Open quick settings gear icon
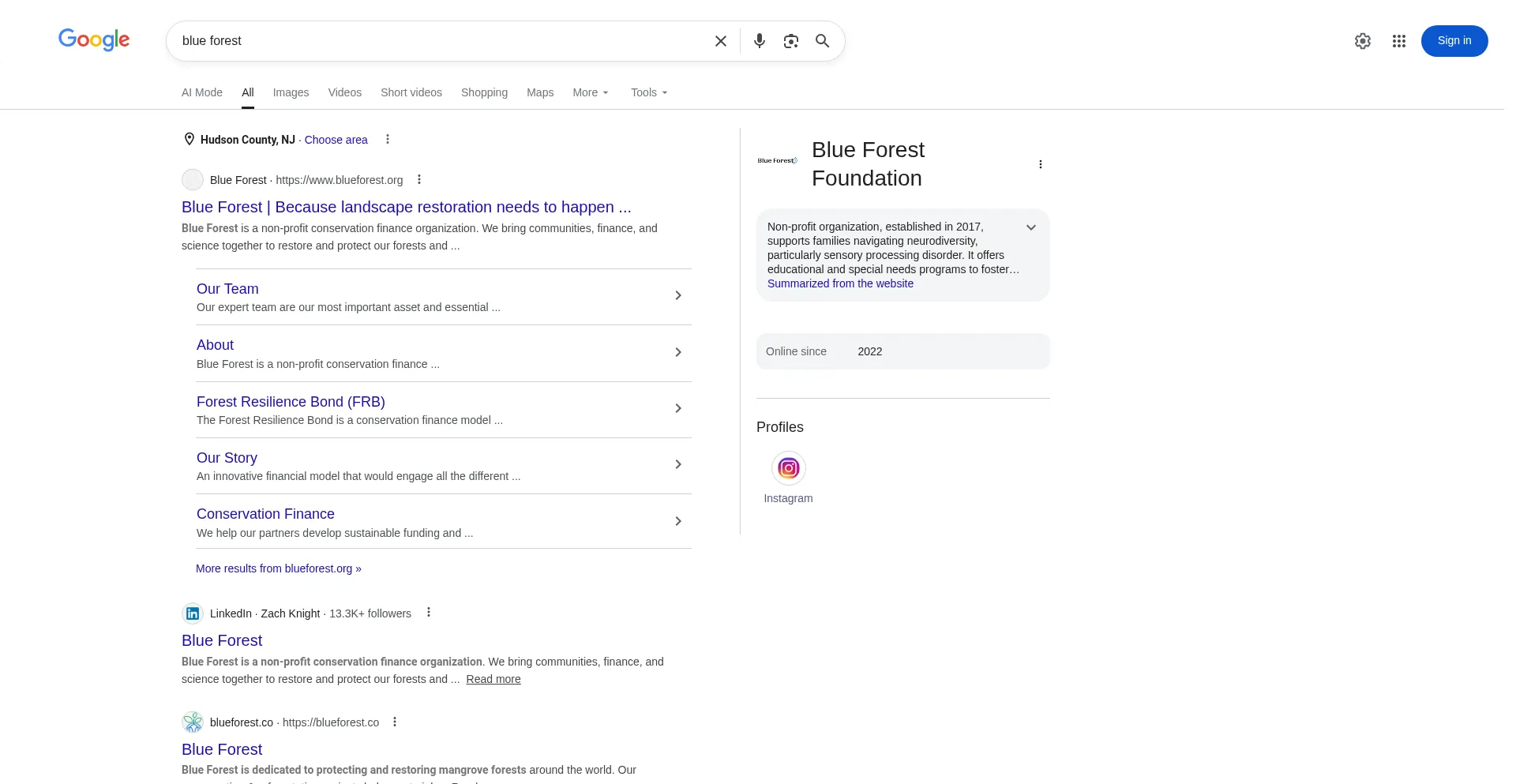 pyautogui.click(x=1363, y=41)
